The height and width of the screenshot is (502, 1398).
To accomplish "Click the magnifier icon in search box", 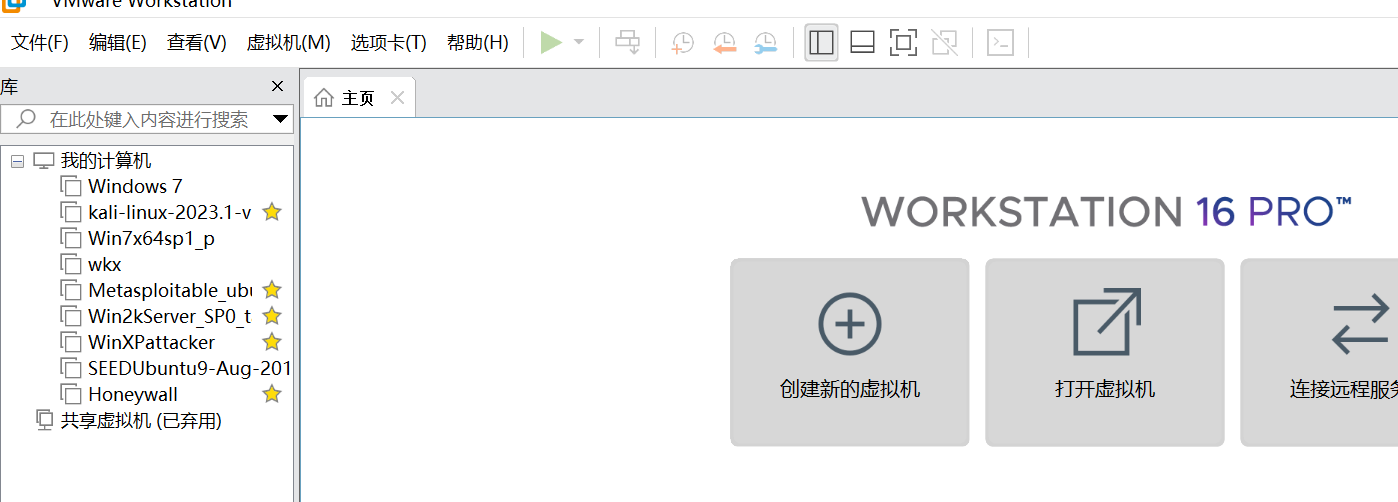I will (26, 119).
